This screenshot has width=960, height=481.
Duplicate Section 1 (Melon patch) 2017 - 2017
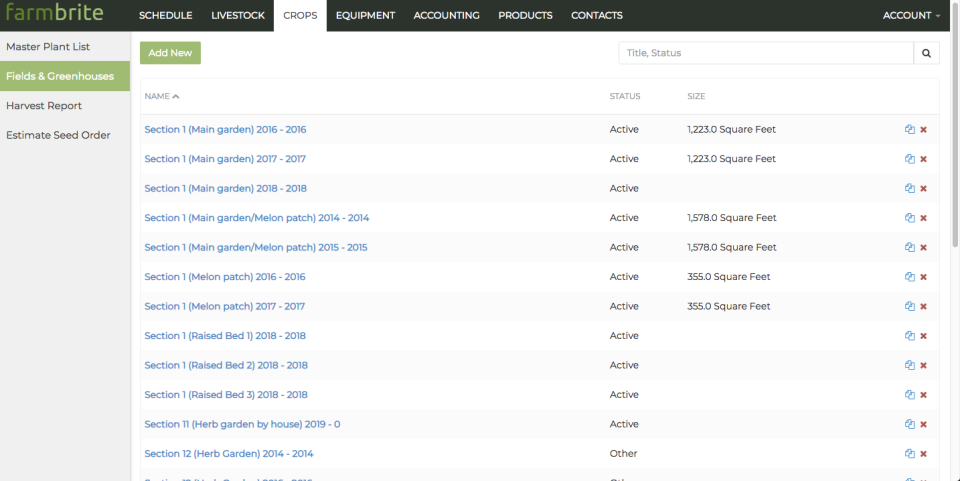coord(910,306)
